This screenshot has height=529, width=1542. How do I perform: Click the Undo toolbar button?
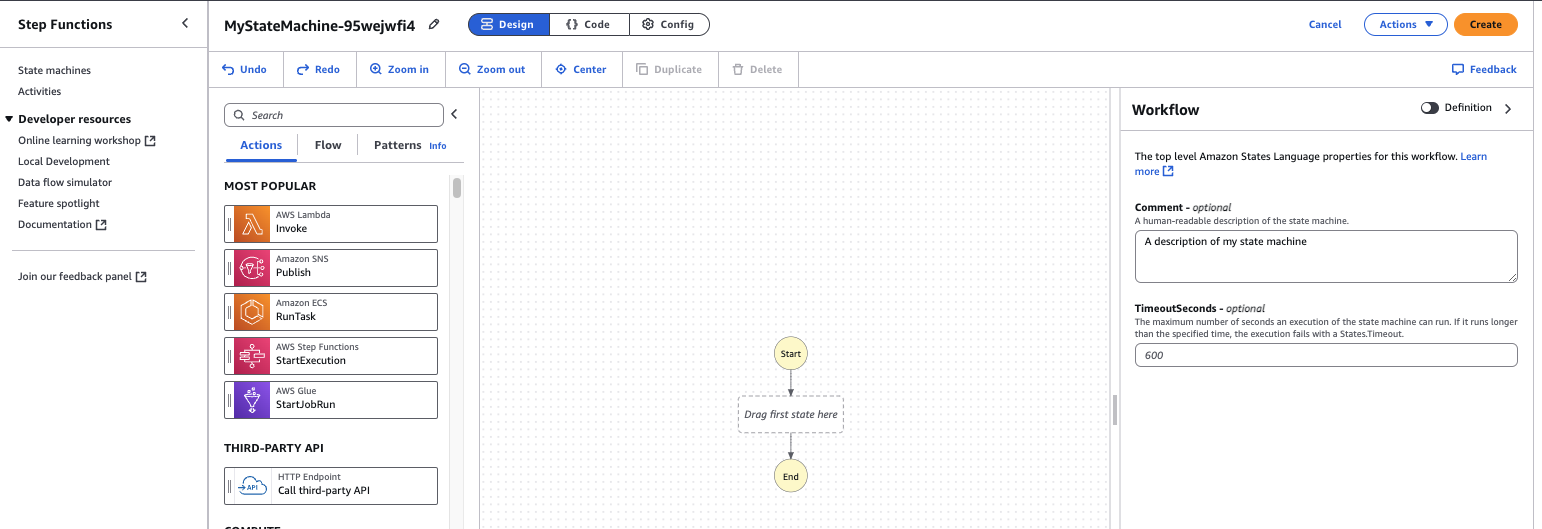click(x=245, y=69)
